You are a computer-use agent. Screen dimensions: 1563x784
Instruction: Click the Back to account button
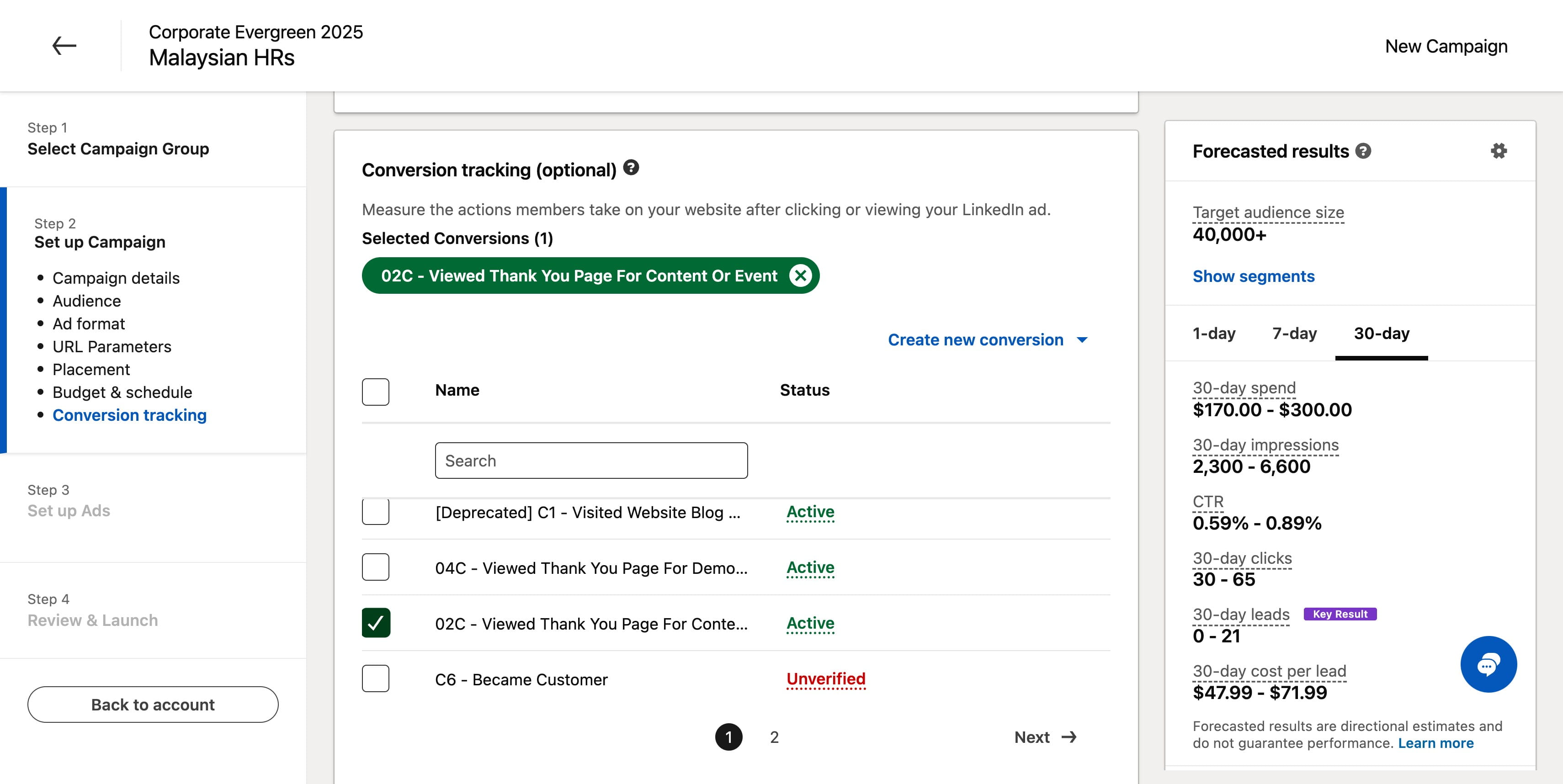[153, 705]
